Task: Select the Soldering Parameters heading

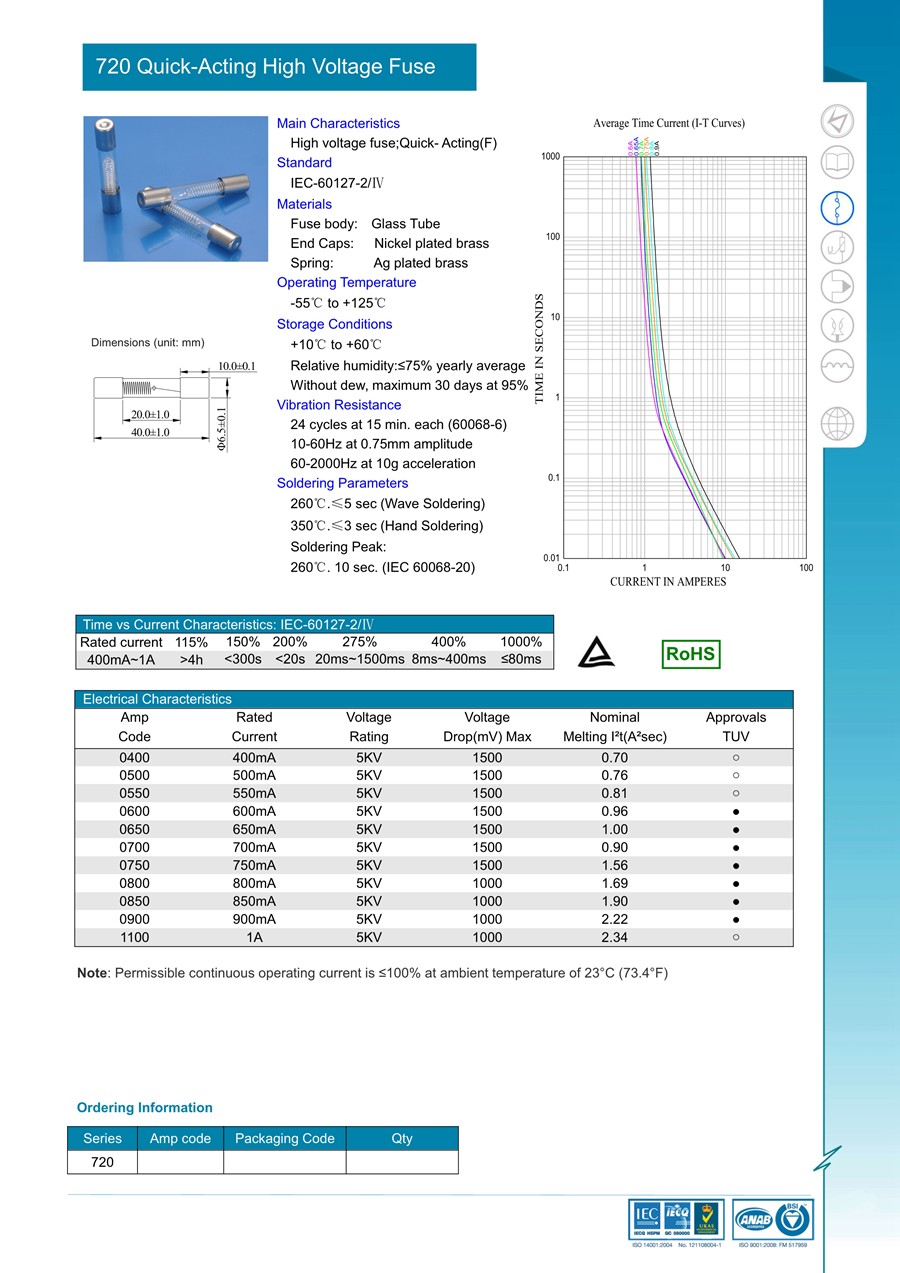Action: [x=342, y=483]
